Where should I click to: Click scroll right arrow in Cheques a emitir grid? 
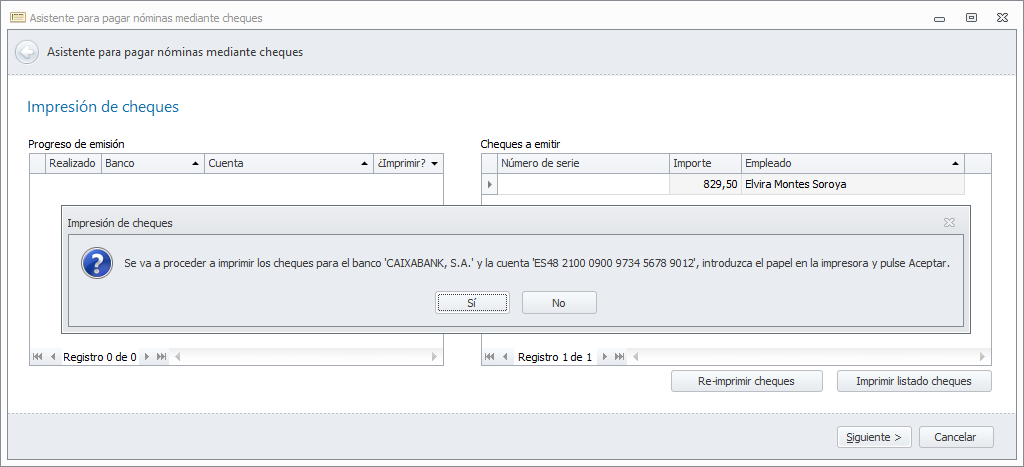982,357
